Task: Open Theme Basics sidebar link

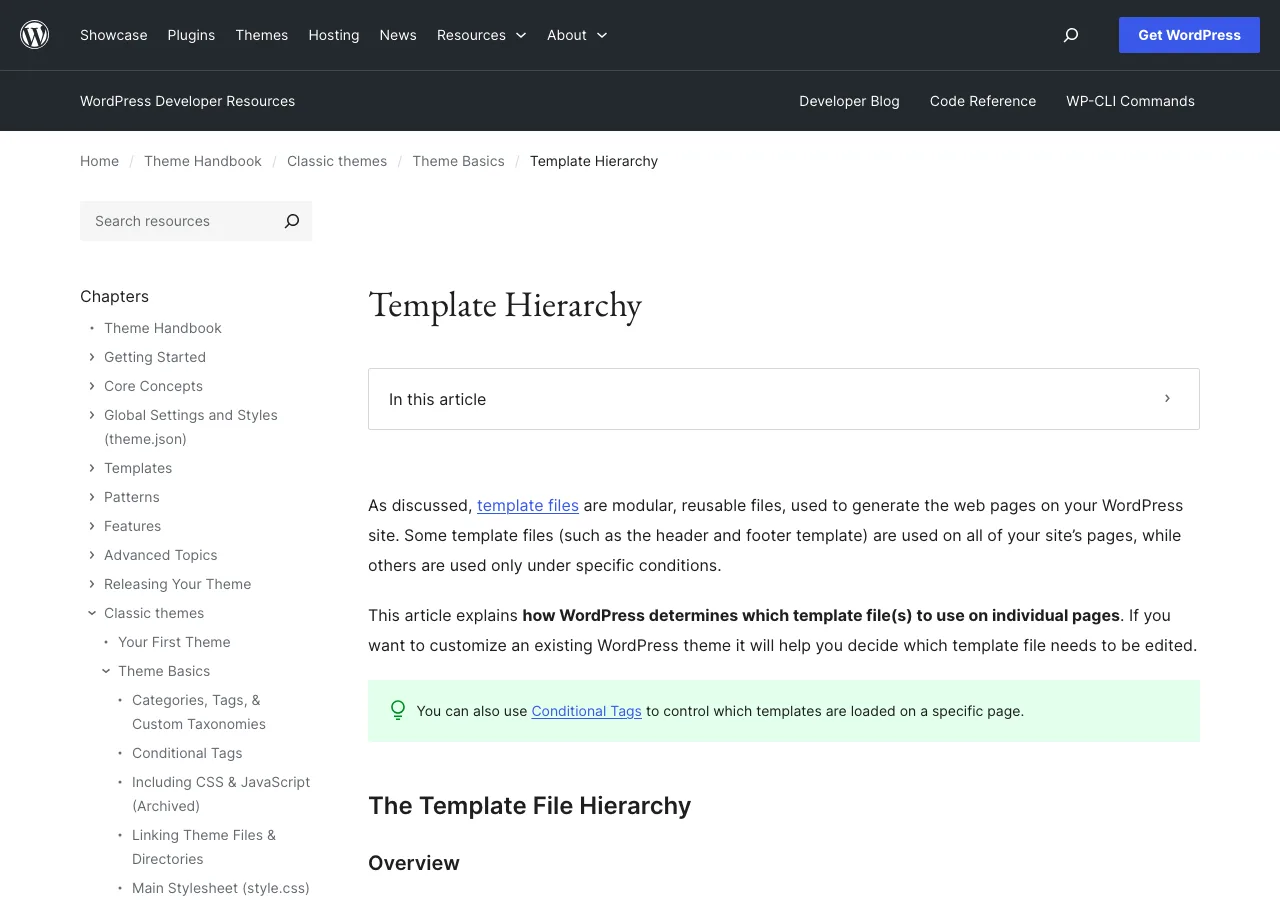Action: click(x=164, y=671)
